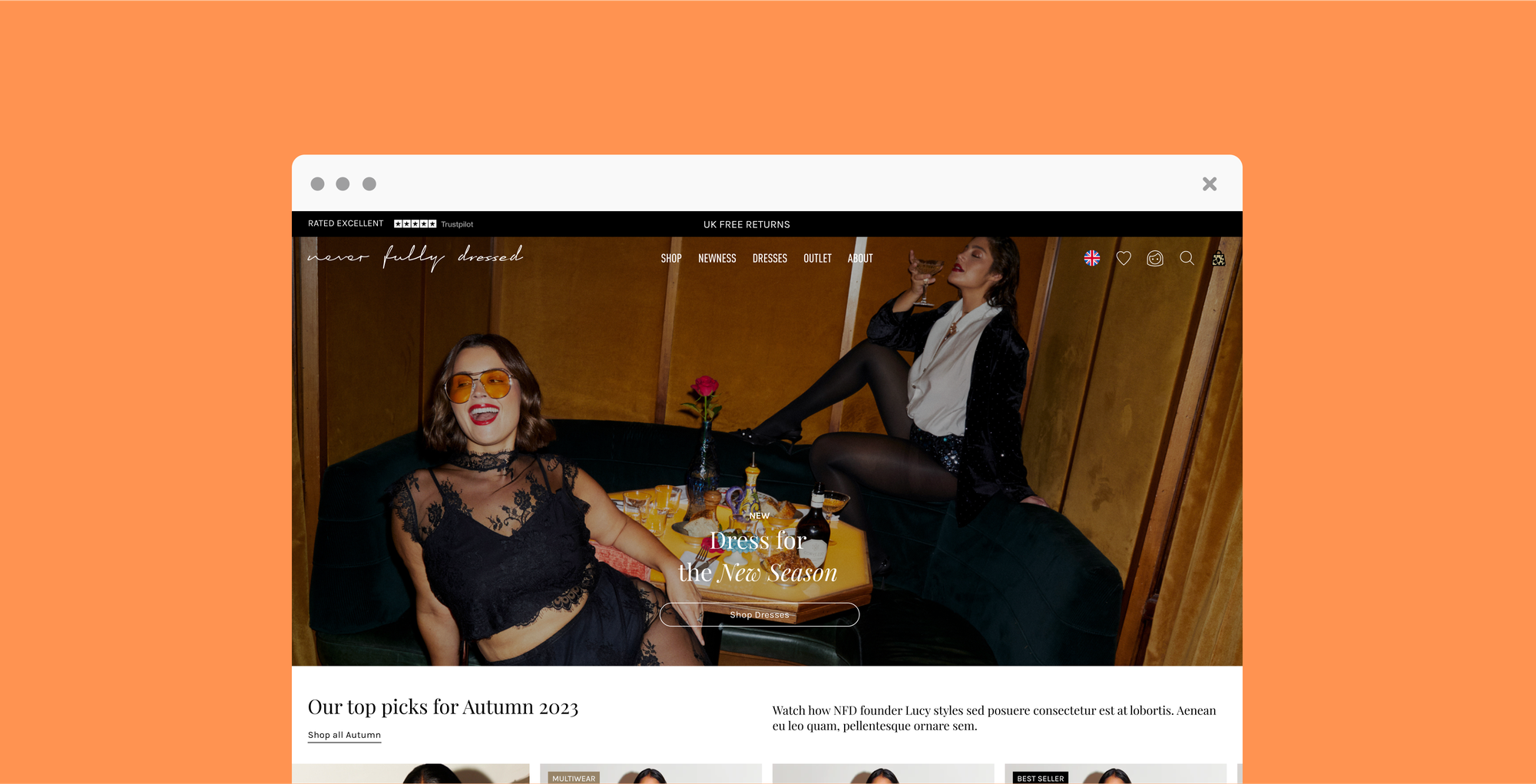The image size is (1536, 784).
Task: Open the DRESSES menu
Action: [x=770, y=258]
